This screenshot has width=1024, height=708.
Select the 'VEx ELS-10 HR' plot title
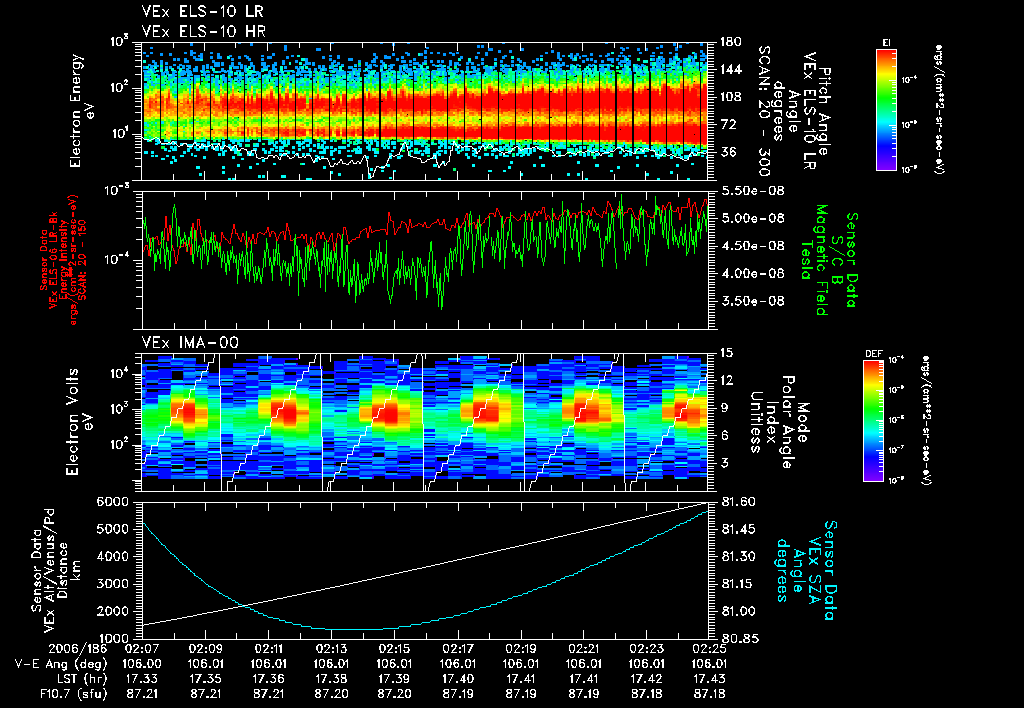pyautogui.click(x=204, y=31)
